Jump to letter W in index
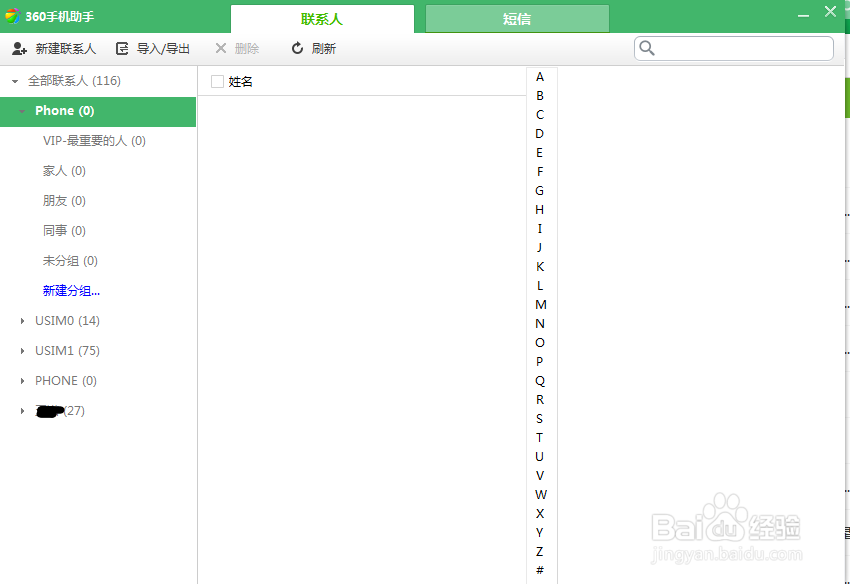Screen dimensions: 850x584 click(x=541, y=495)
